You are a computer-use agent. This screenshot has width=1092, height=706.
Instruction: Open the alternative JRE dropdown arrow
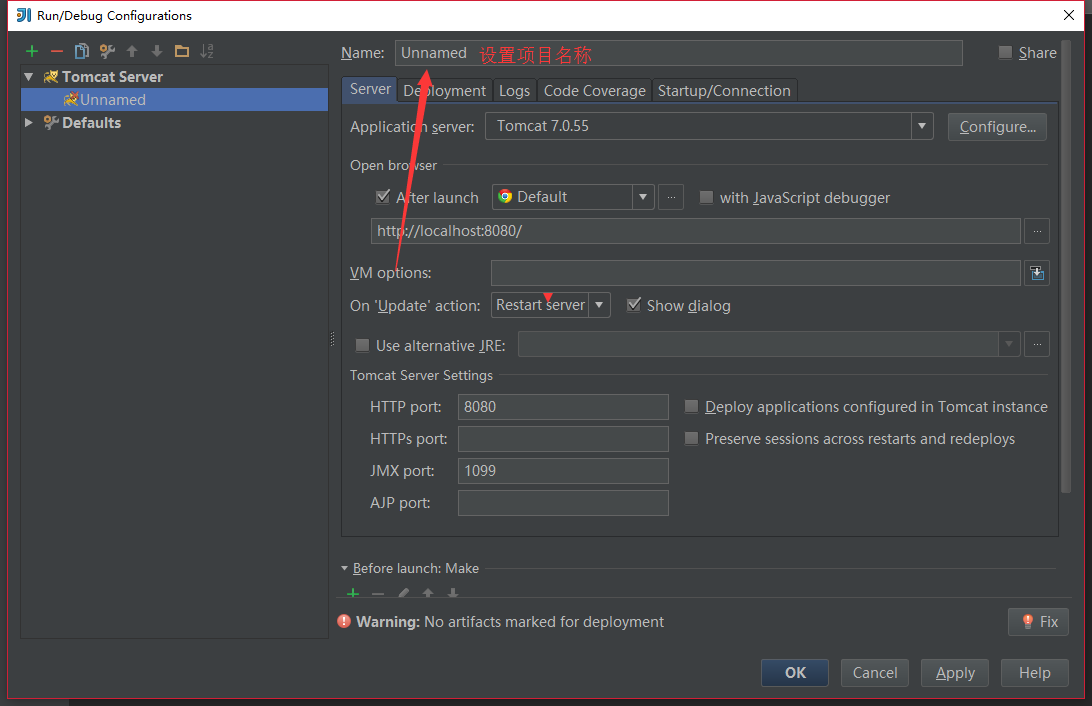pyautogui.click(x=1009, y=344)
